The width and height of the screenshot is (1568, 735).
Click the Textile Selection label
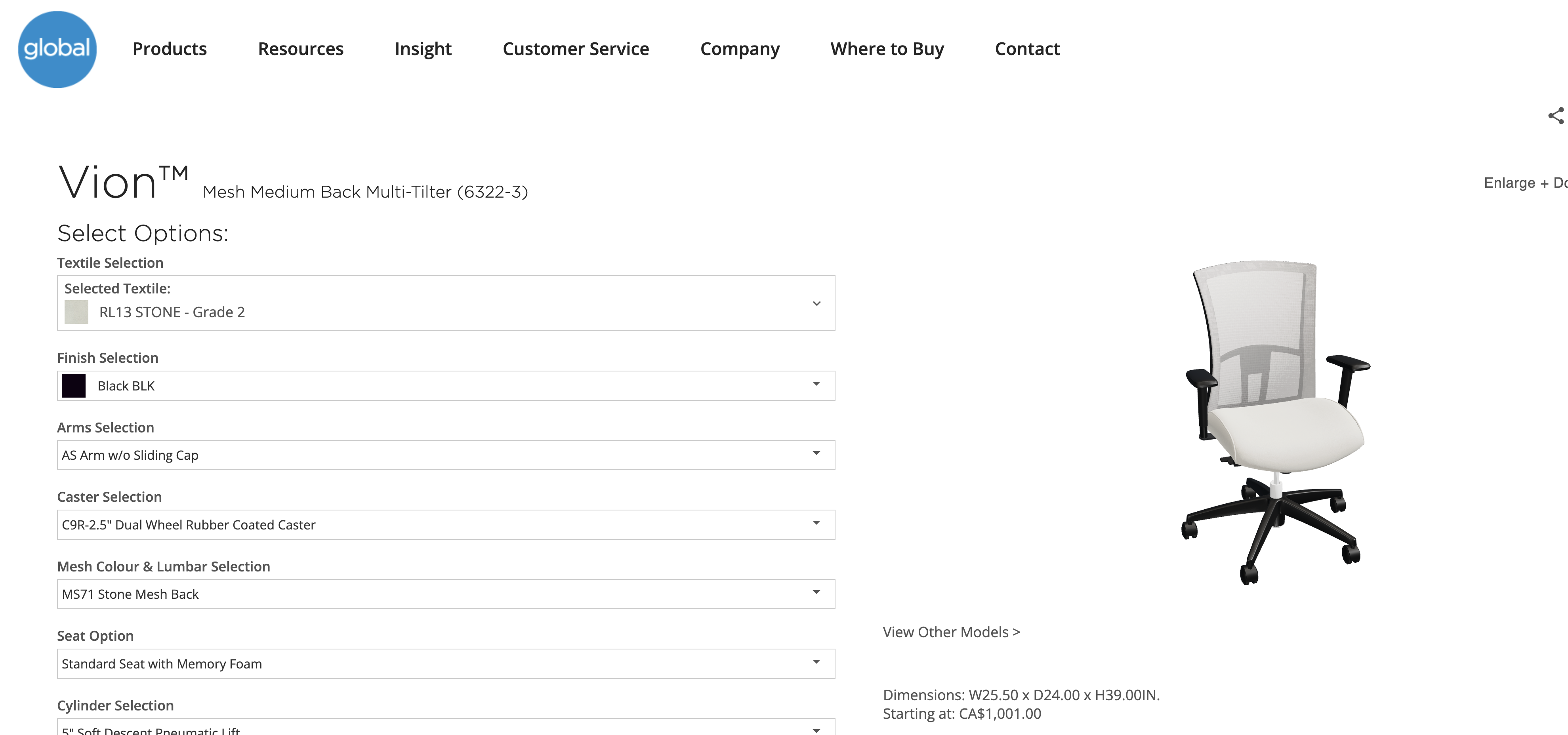coord(110,263)
